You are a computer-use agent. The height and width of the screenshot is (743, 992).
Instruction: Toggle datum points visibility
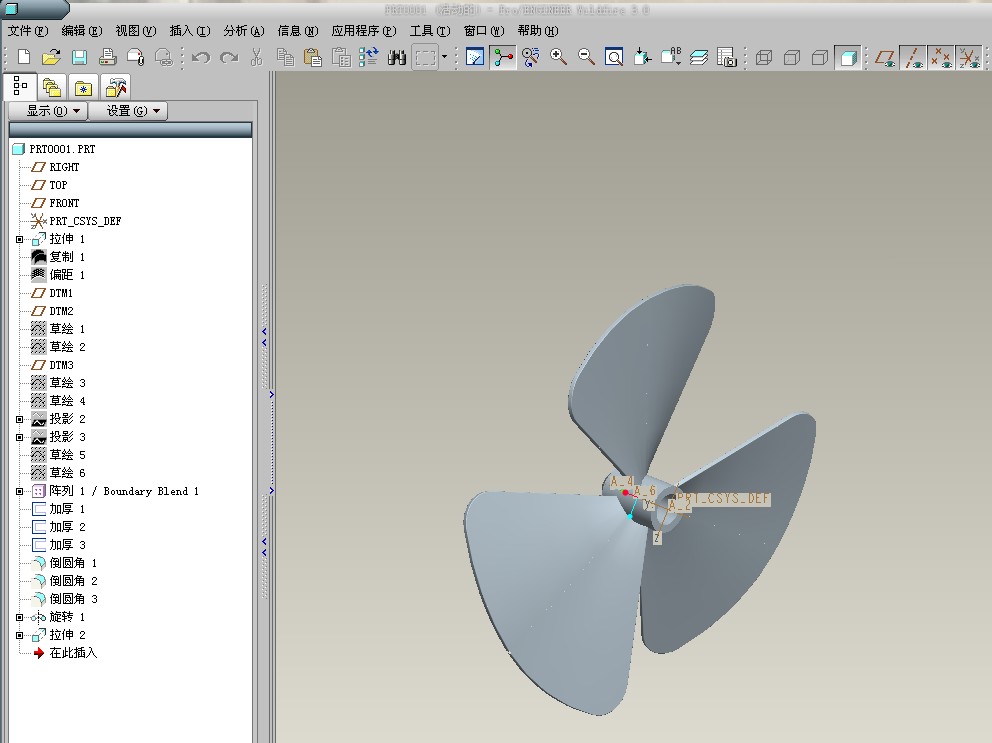[x=941, y=58]
